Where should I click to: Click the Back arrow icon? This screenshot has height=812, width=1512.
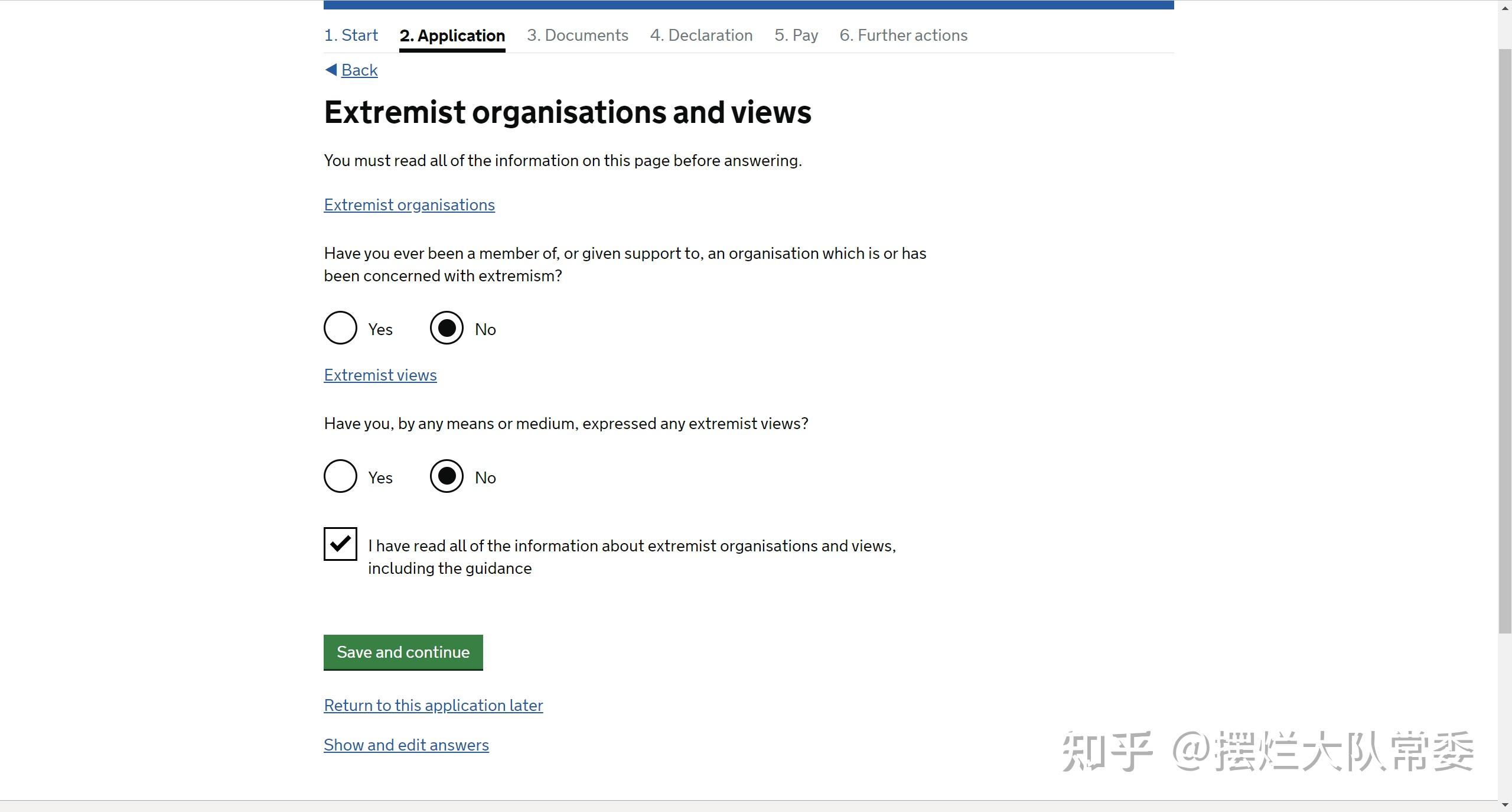tap(331, 70)
